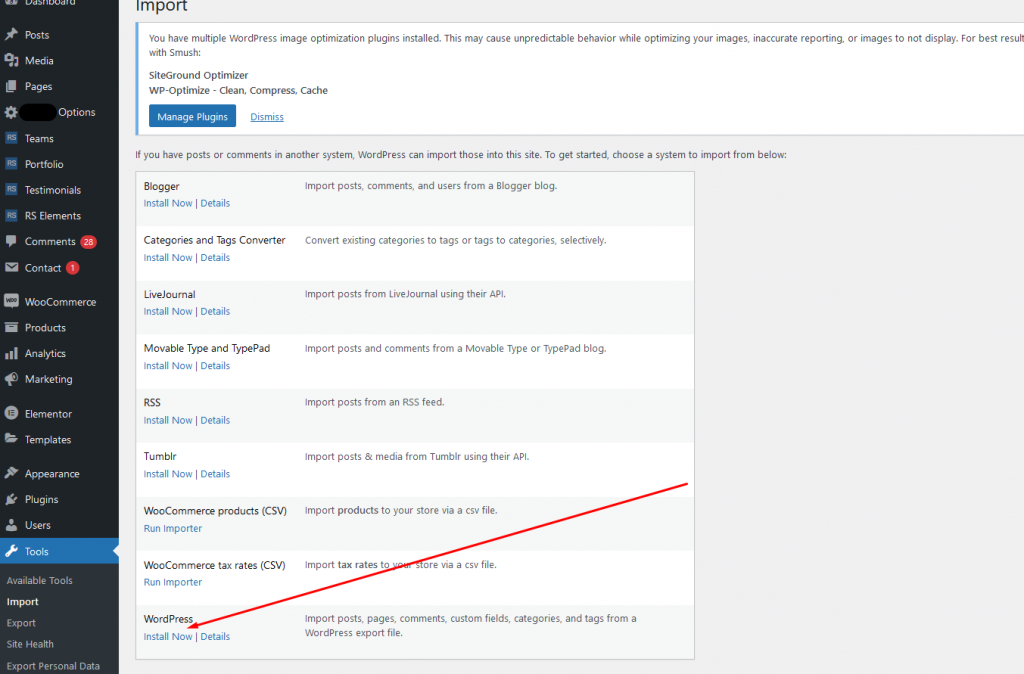Click the Elementor logo icon
Image resolution: width=1024 pixels, height=674 pixels.
click(x=11, y=413)
